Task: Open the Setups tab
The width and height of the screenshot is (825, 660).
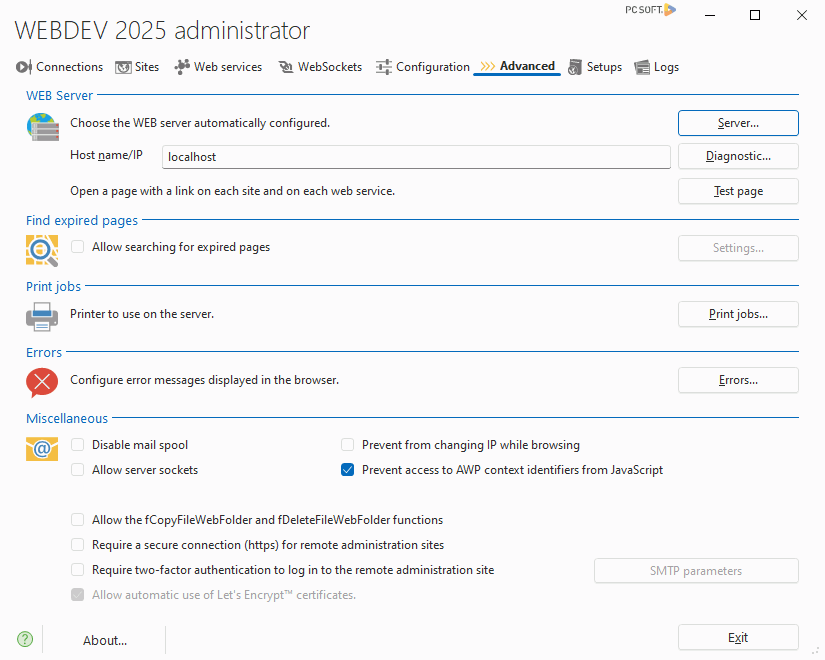Action: coord(595,67)
